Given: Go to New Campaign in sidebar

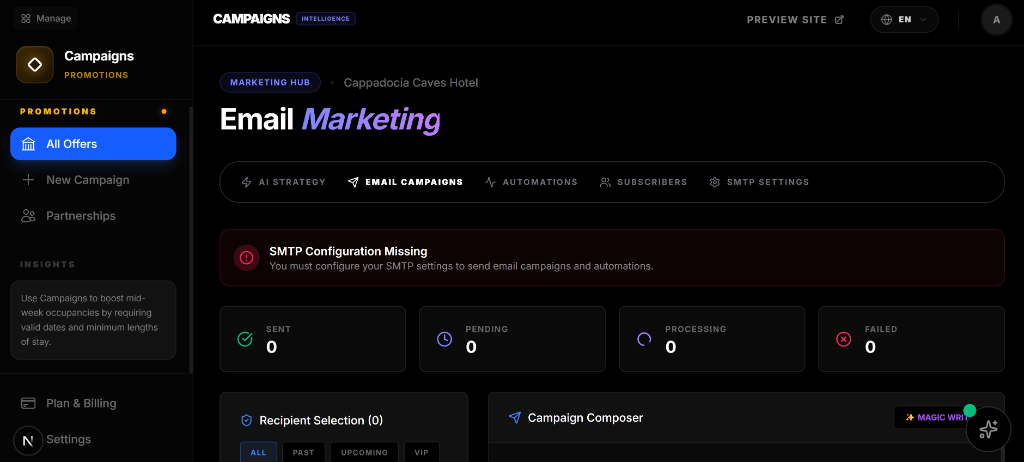Looking at the screenshot, I should click(x=87, y=180).
